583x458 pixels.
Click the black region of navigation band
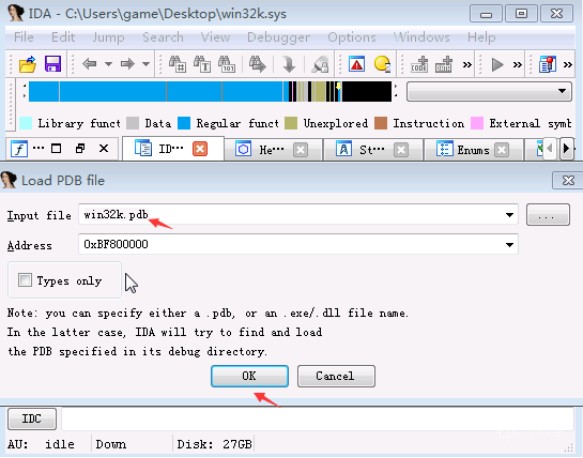click(367, 91)
